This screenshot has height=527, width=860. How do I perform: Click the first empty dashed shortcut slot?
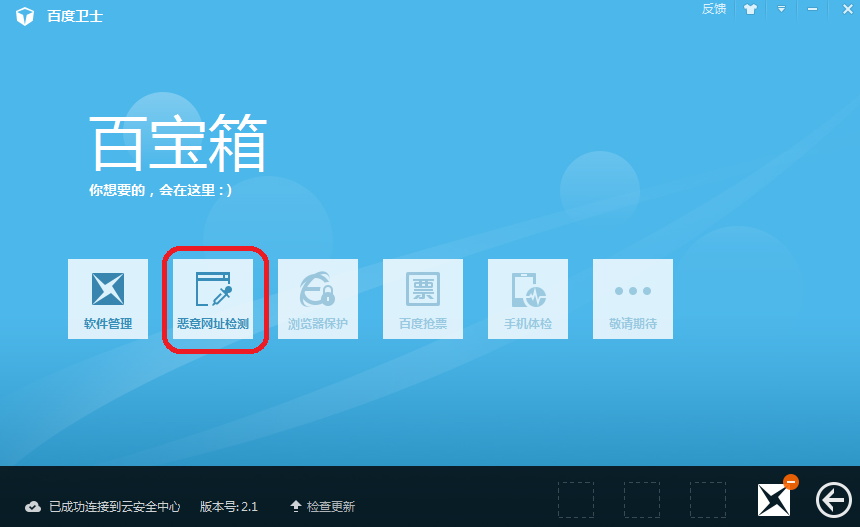[576, 500]
